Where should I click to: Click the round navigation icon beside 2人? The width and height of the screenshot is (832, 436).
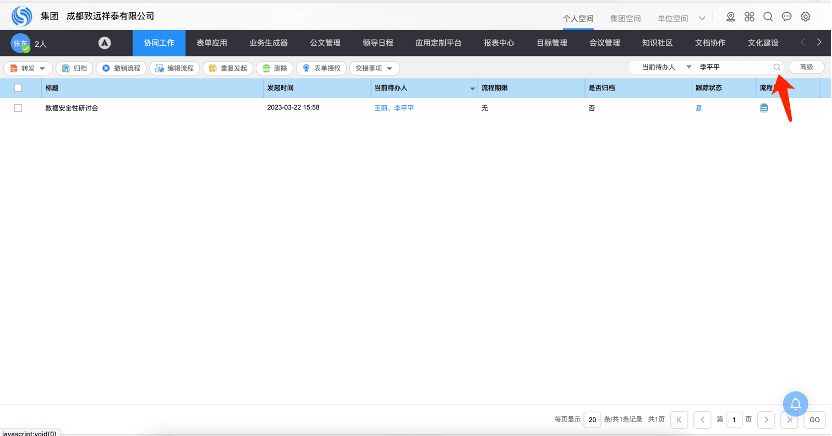[x=105, y=43]
